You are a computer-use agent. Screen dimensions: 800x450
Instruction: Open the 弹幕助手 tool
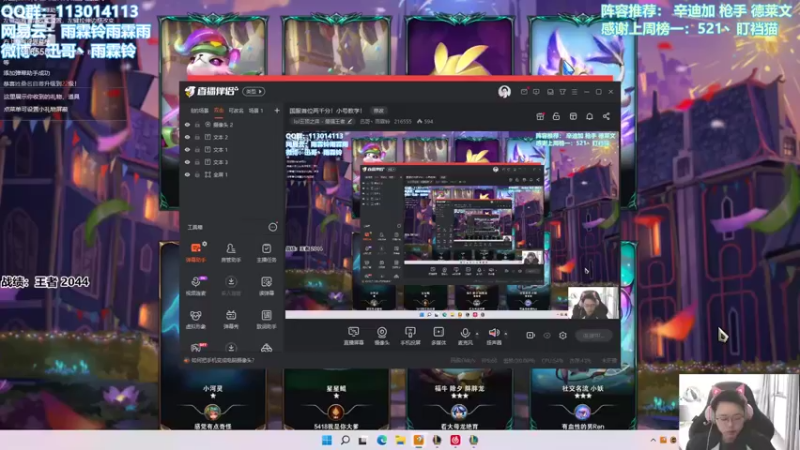195,253
